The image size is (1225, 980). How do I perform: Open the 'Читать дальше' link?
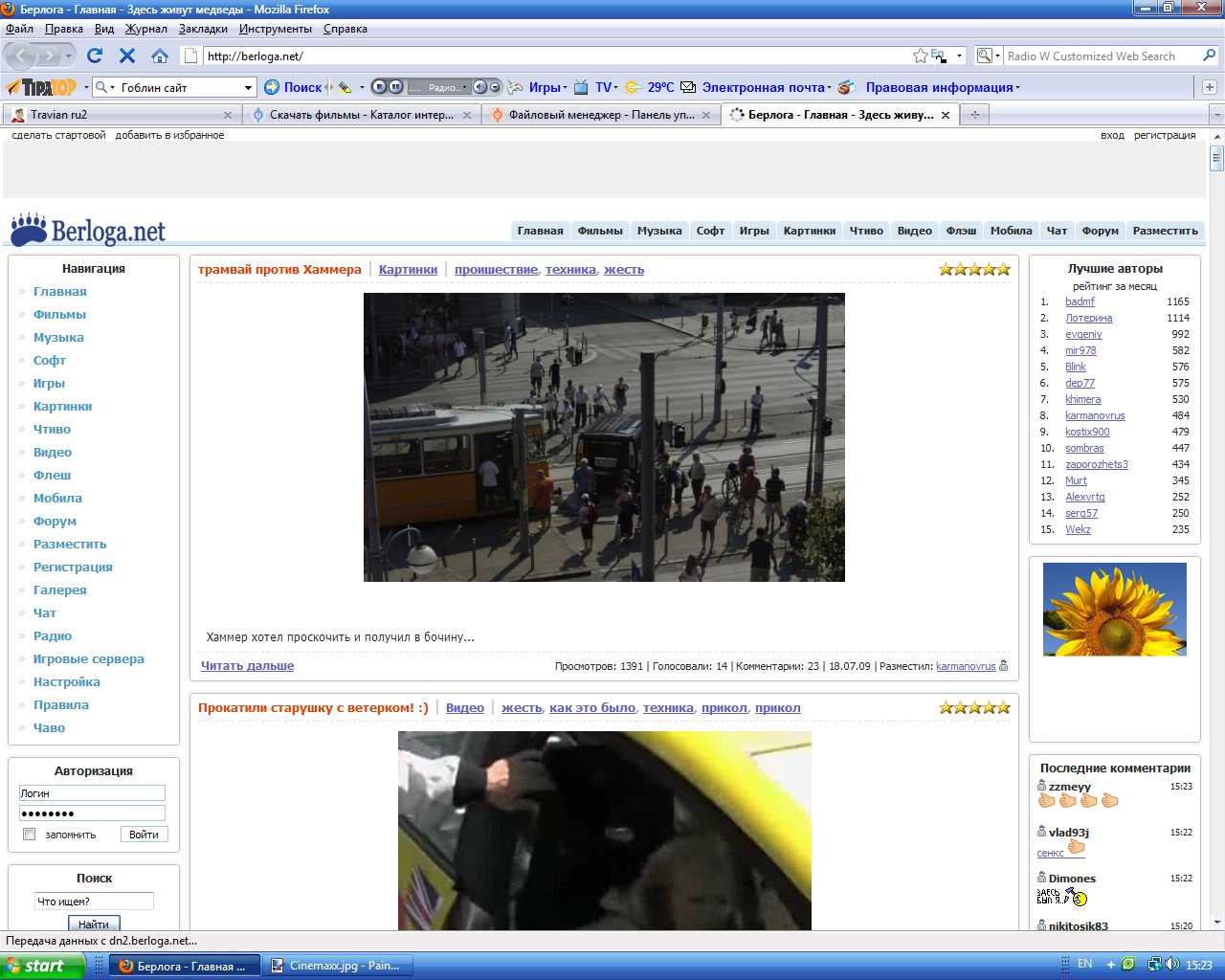pyautogui.click(x=247, y=666)
